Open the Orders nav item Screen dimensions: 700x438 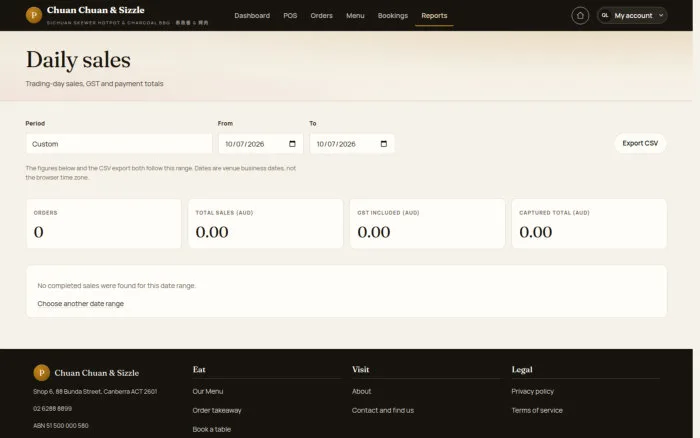click(x=321, y=16)
